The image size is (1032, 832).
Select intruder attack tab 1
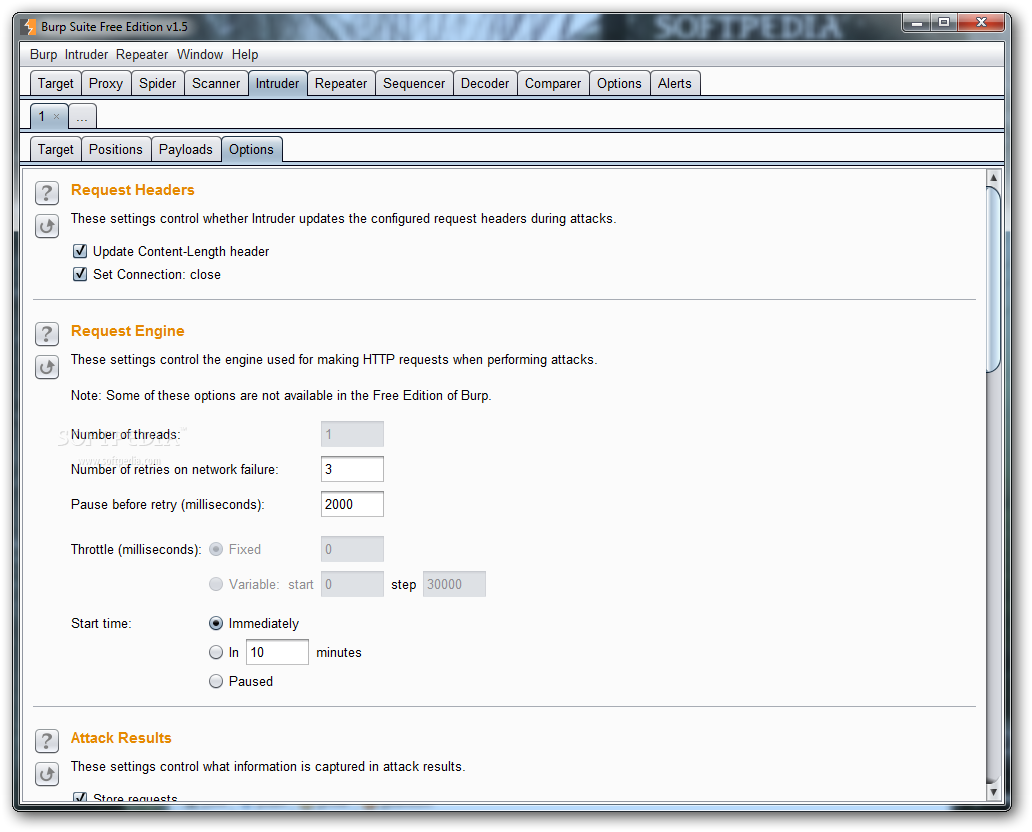point(42,117)
